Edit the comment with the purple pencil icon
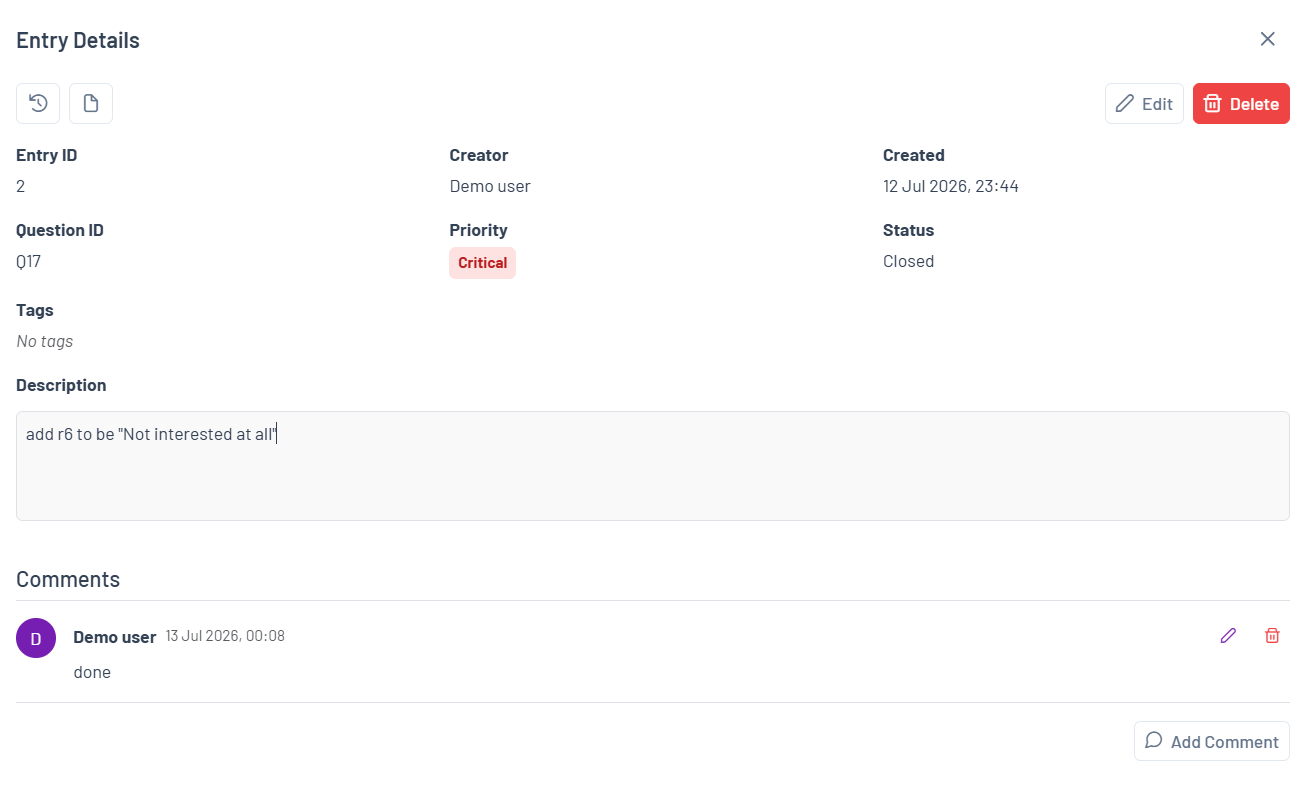Viewport: 1309px width, 786px height. (1228, 635)
